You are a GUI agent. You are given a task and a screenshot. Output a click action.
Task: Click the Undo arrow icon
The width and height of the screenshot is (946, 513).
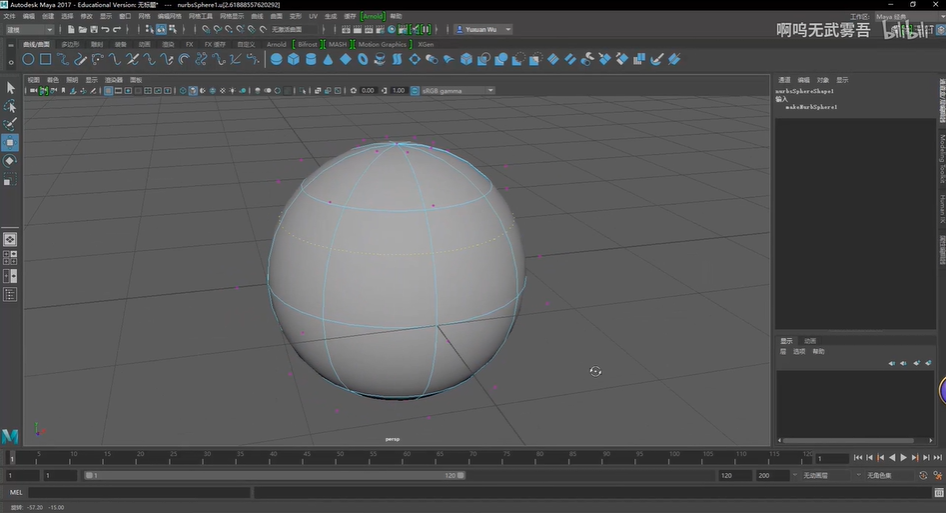pos(106,29)
